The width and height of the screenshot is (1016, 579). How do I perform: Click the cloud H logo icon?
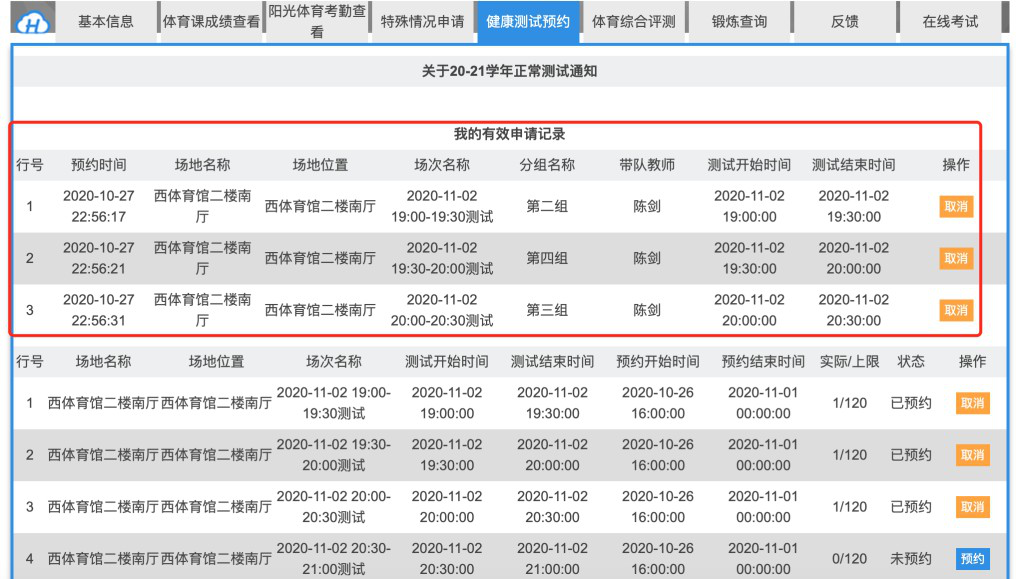click(35, 22)
